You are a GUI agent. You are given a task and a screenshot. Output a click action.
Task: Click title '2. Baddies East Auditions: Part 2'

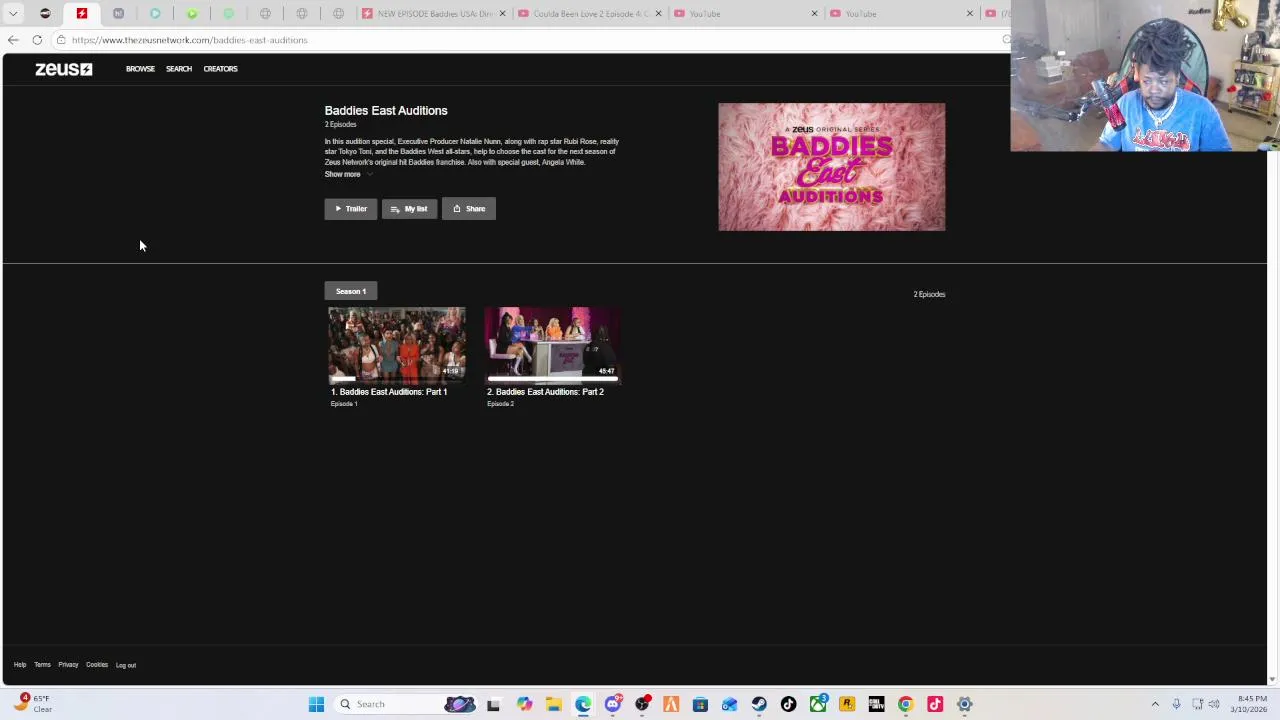tap(545, 392)
